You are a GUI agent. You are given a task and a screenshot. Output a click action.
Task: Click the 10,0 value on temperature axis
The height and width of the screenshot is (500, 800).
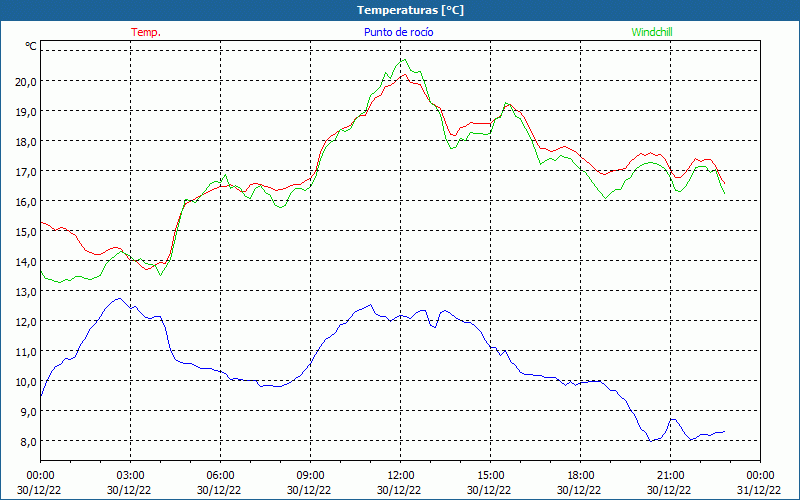tap(26, 382)
